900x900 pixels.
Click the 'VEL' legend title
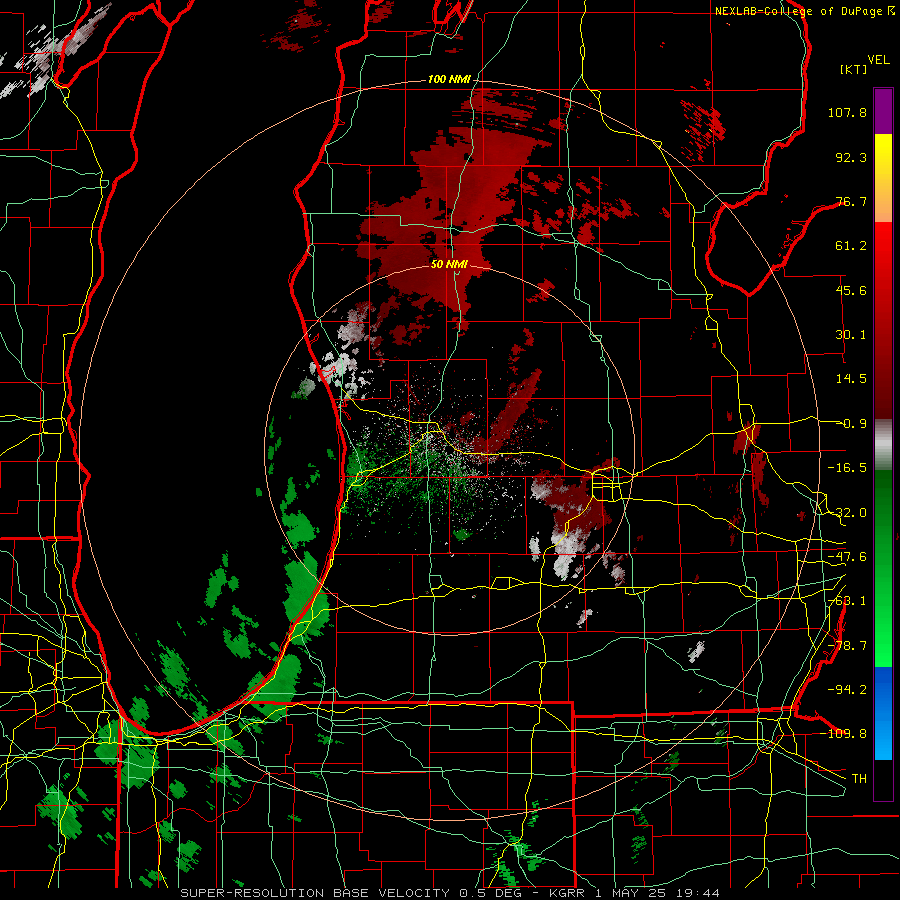click(x=878, y=60)
